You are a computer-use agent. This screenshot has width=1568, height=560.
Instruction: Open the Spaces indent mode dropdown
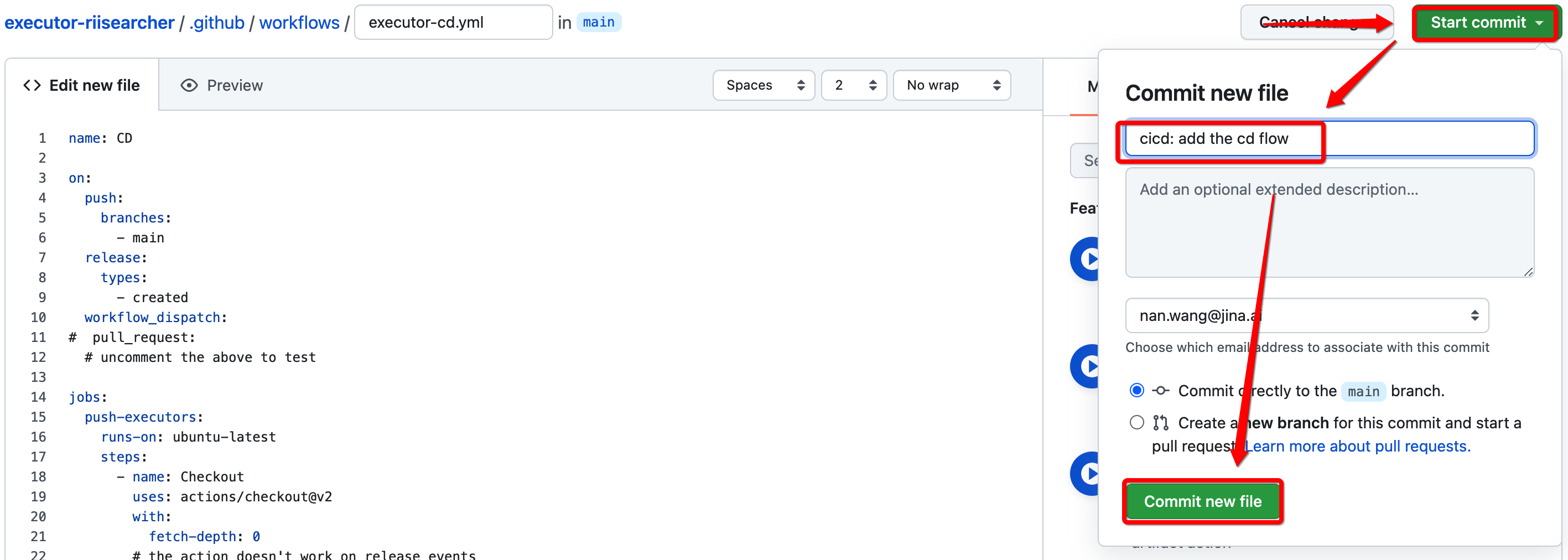coord(764,85)
